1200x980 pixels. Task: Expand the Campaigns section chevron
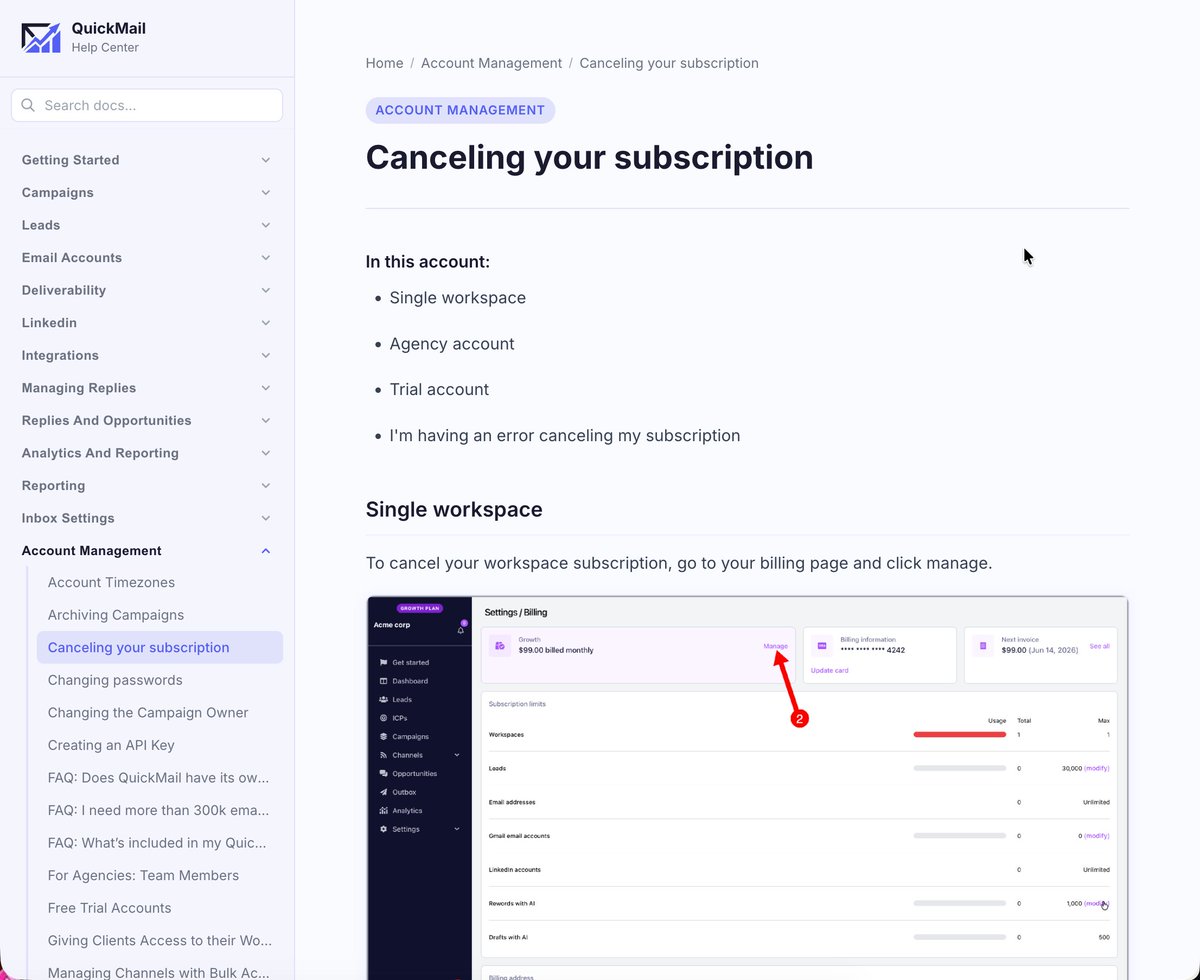(x=265, y=193)
